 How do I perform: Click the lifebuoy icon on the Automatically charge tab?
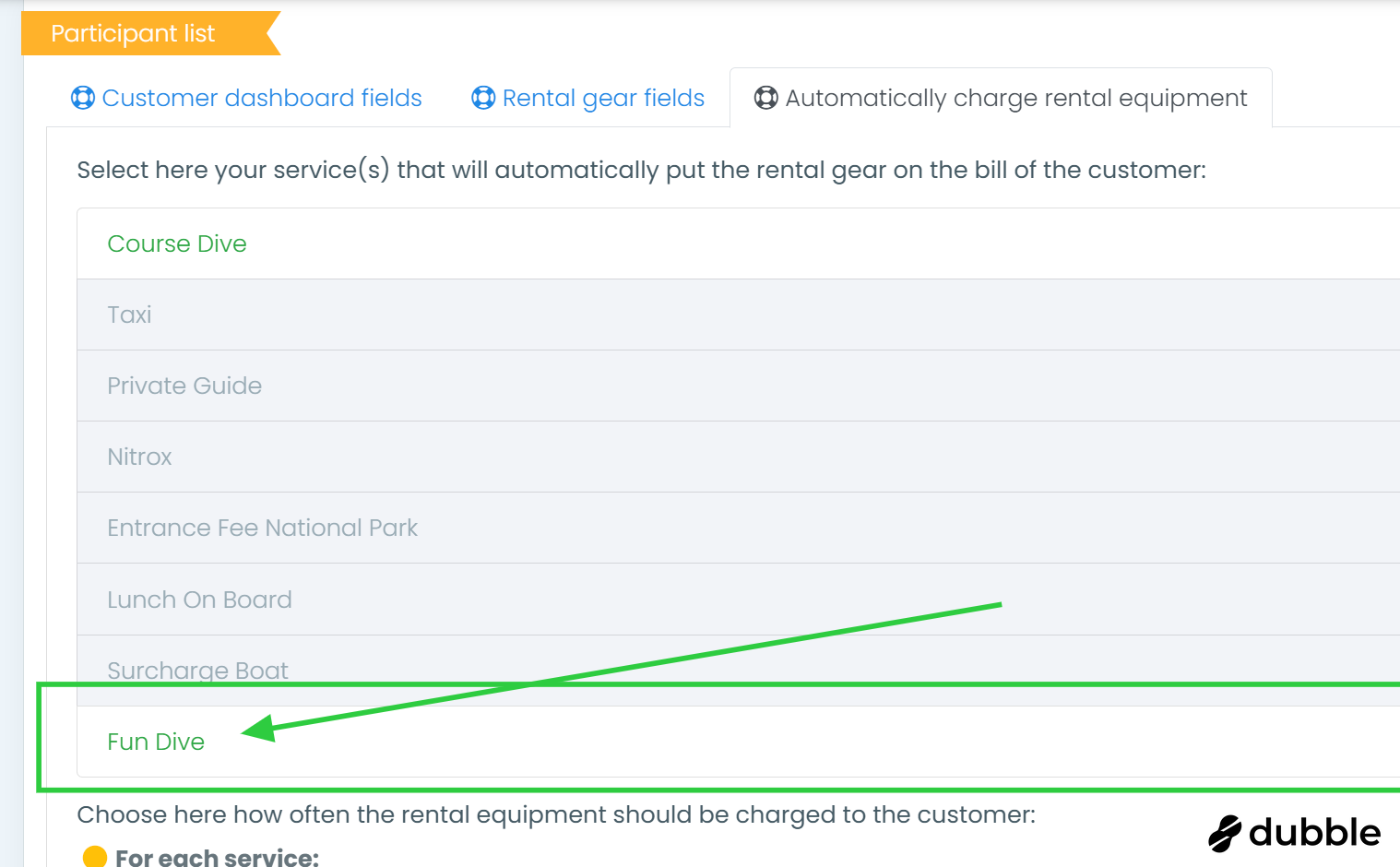[766, 98]
